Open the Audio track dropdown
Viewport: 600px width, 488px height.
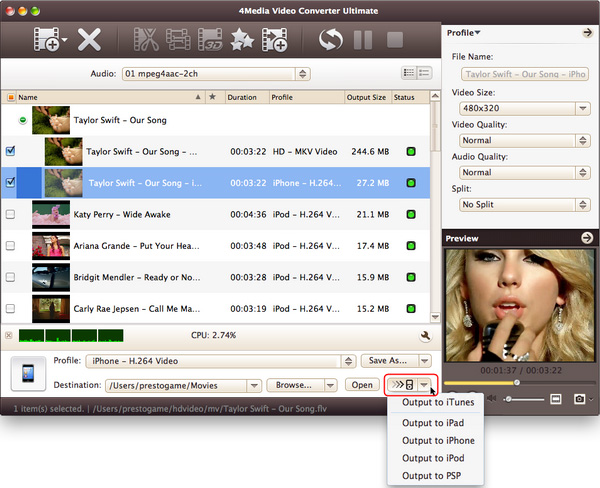pyautogui.click(x=216, y=74)
